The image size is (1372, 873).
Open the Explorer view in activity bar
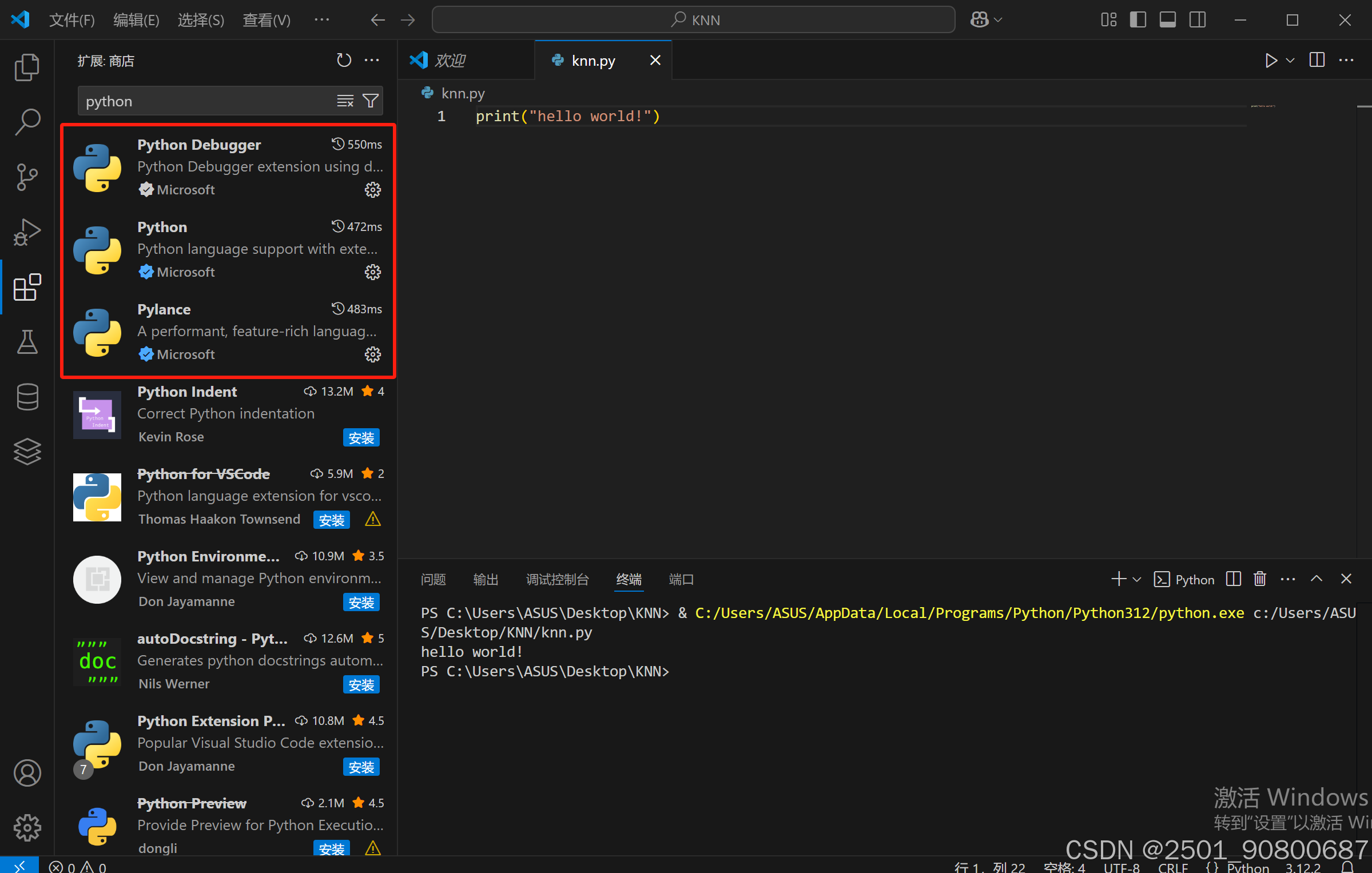coord(27,67)
